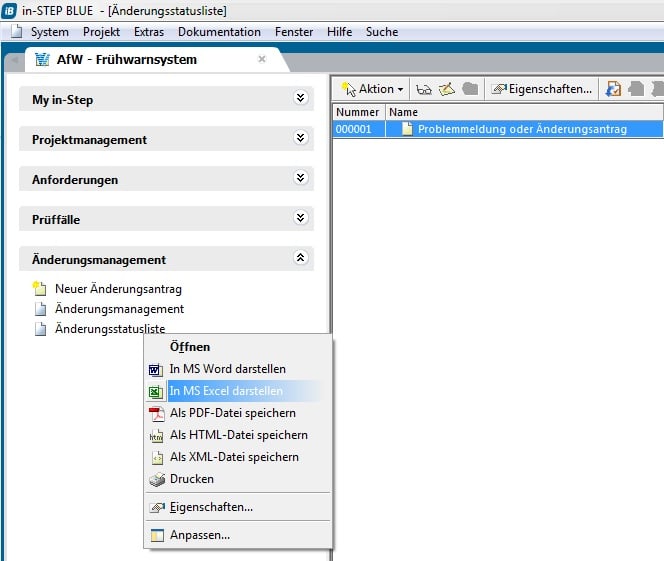Choose Als PDF-Datei speichern
This screenshot has height=561, width=664.
coord(232,413)
